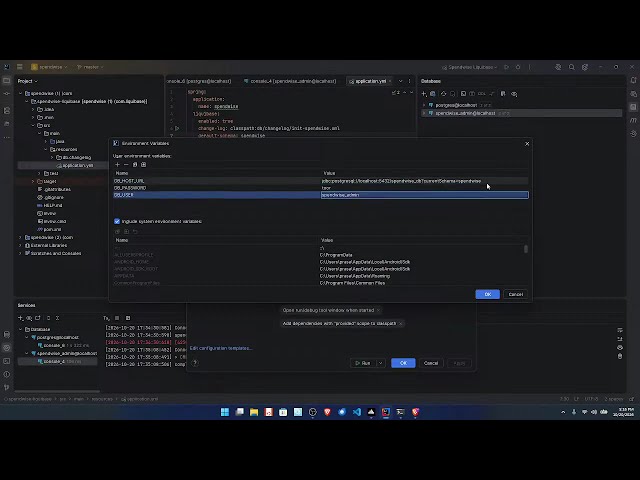Open the editor tabs list dropdown
640x480 pixels.
pos(400,81)
